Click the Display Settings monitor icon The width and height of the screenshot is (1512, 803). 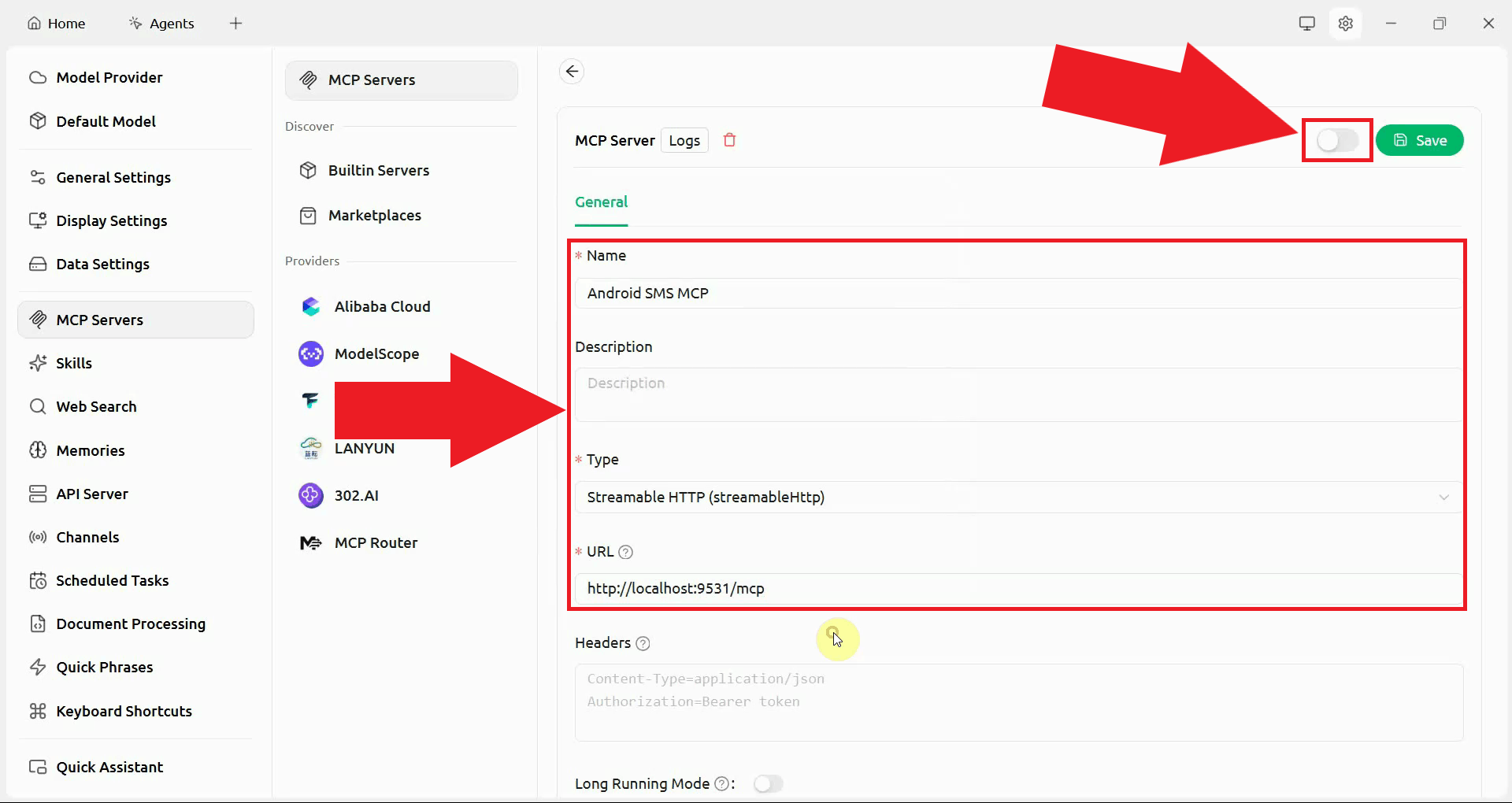[38, 220]
